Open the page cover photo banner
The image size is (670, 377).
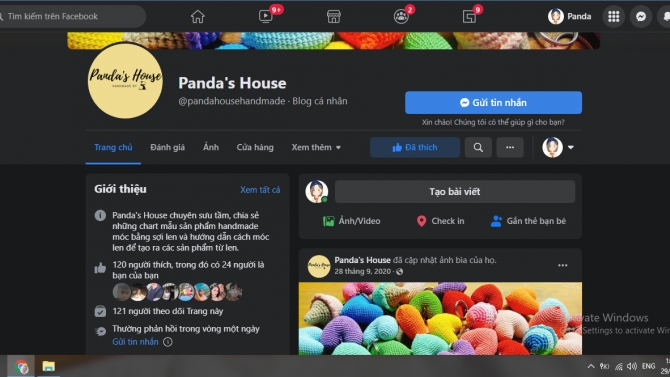[333, 41]
